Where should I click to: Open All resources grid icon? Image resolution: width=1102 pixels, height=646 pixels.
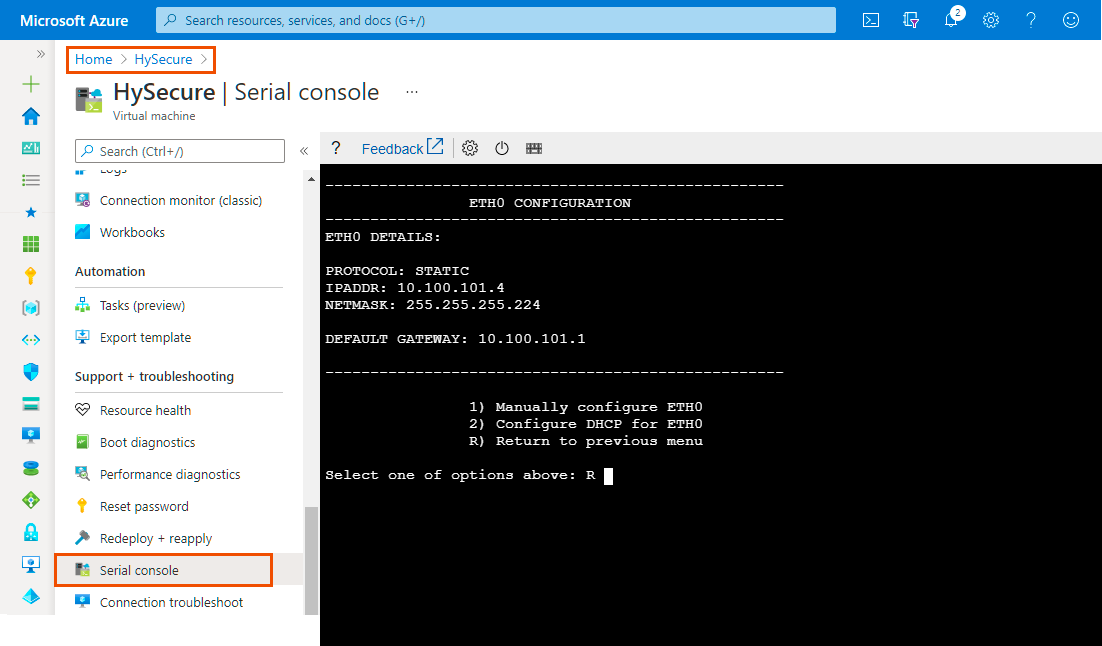[31, 244]
